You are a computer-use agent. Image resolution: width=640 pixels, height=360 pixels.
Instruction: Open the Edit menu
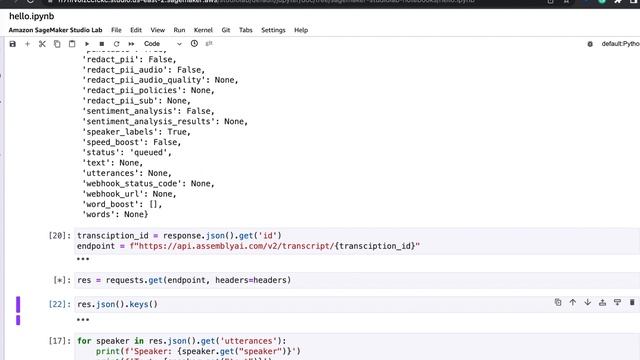click(x=136, y=30)
